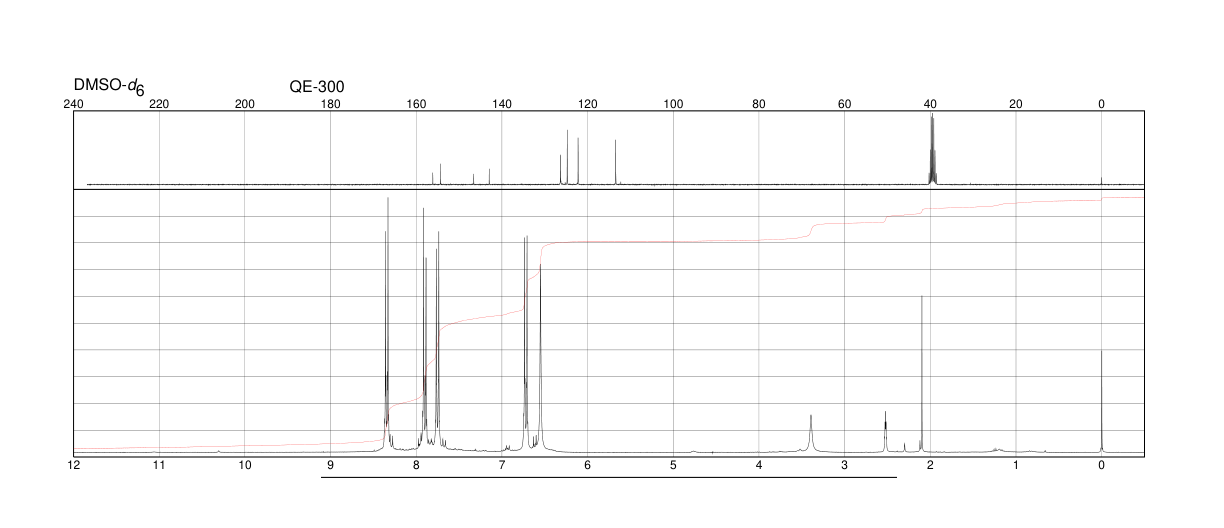Image resolution: width=1224 pixels, height=528 pixels.
Task: Select the 80 tick label on the carbon axis
Action: pos(759,104)
